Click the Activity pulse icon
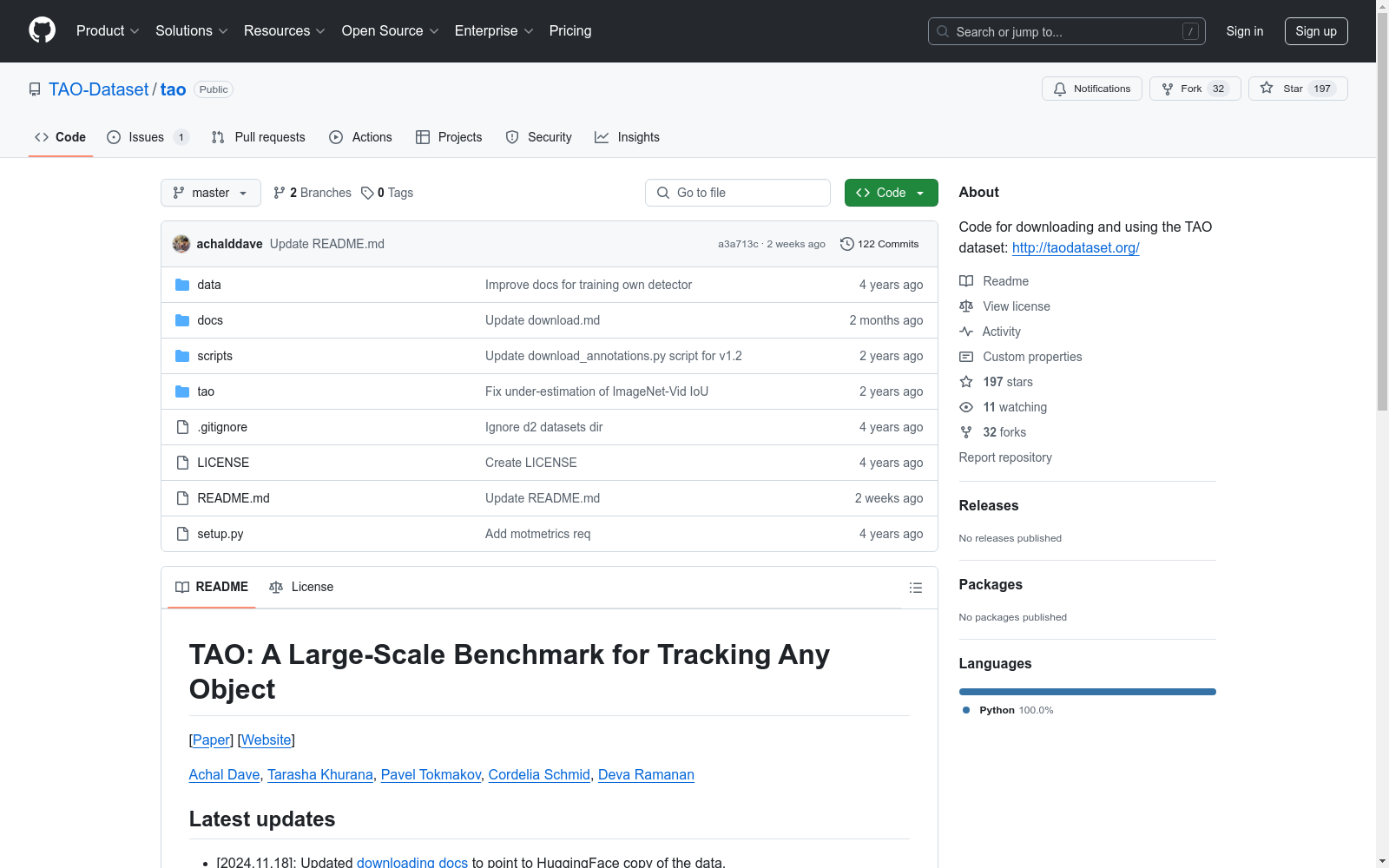This screenshot has width=1389, height=868. (966, 332)
